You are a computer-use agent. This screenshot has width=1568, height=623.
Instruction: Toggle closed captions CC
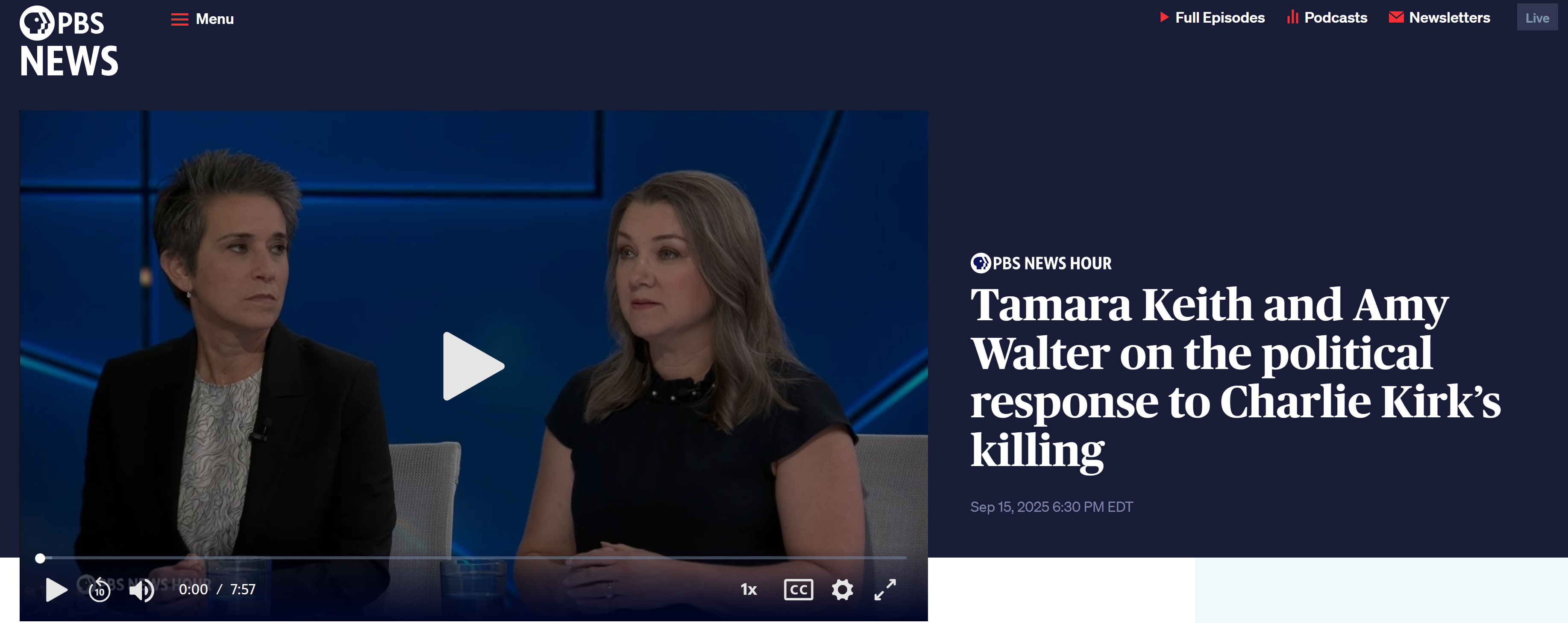pyautogui.click(x=798, y=590)
